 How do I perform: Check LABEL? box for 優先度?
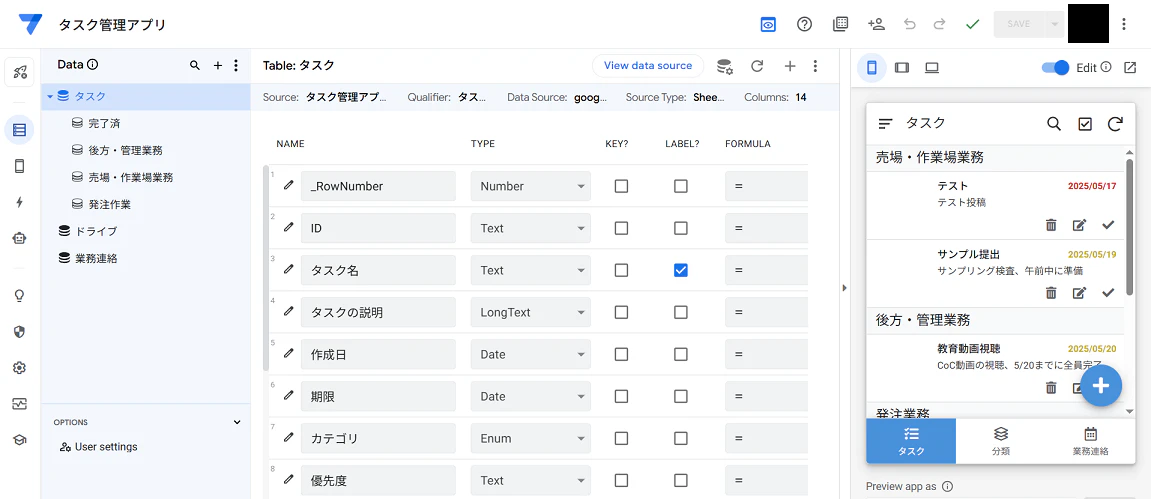[680, 481]
